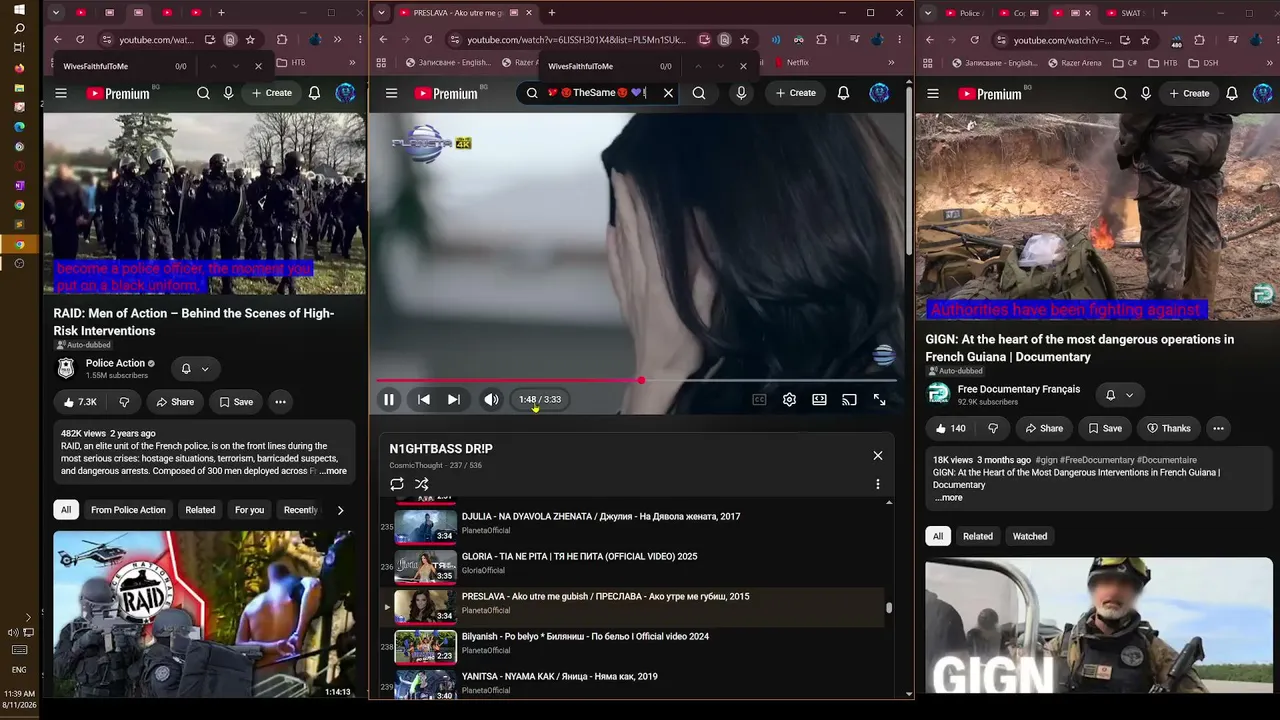Select the From Police Action chip
1280x720 pixels.
[x=128, y=510]
